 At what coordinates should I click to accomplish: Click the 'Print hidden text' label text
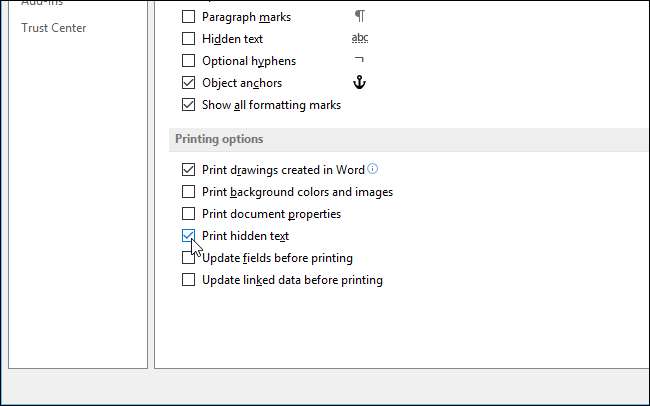coord(245,236)
